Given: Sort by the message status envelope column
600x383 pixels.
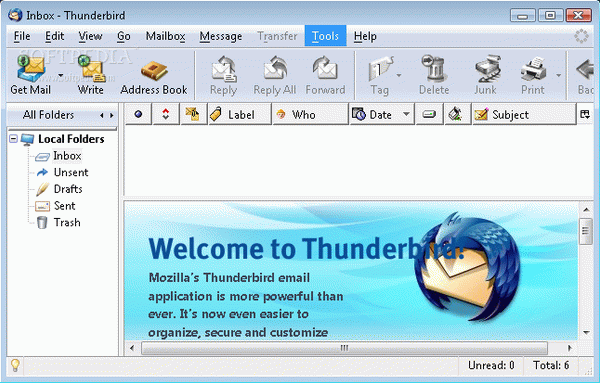Looking at the screenshot, I should pos(193,114).
